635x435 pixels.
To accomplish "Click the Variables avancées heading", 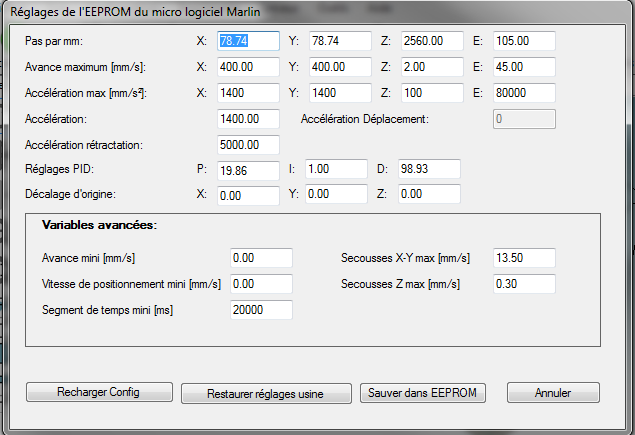I will pos(99,225).
